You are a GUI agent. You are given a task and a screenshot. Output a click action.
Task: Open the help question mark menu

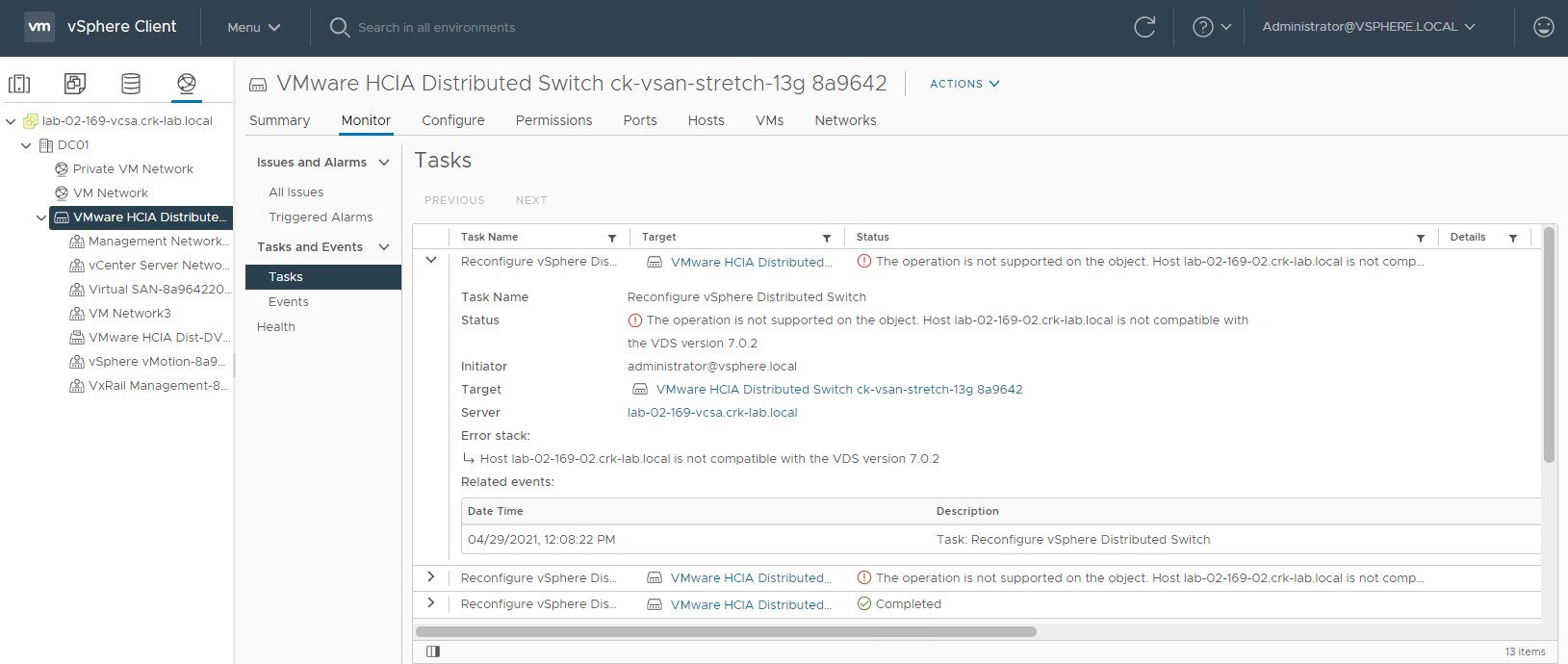(x=1211, y=27)
